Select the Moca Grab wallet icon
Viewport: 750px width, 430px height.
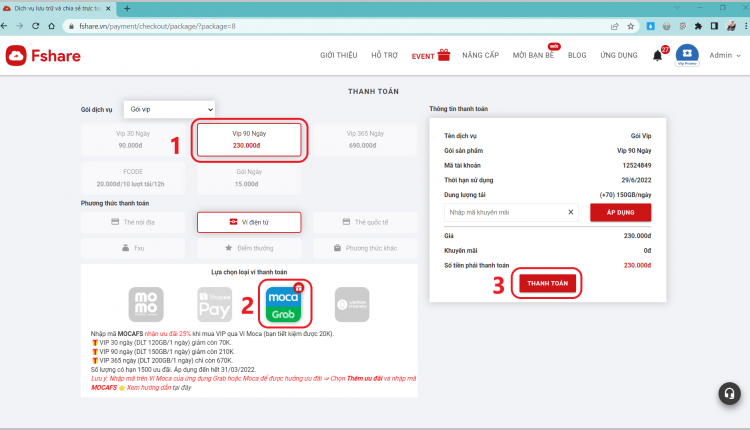[x=283, y=304]
